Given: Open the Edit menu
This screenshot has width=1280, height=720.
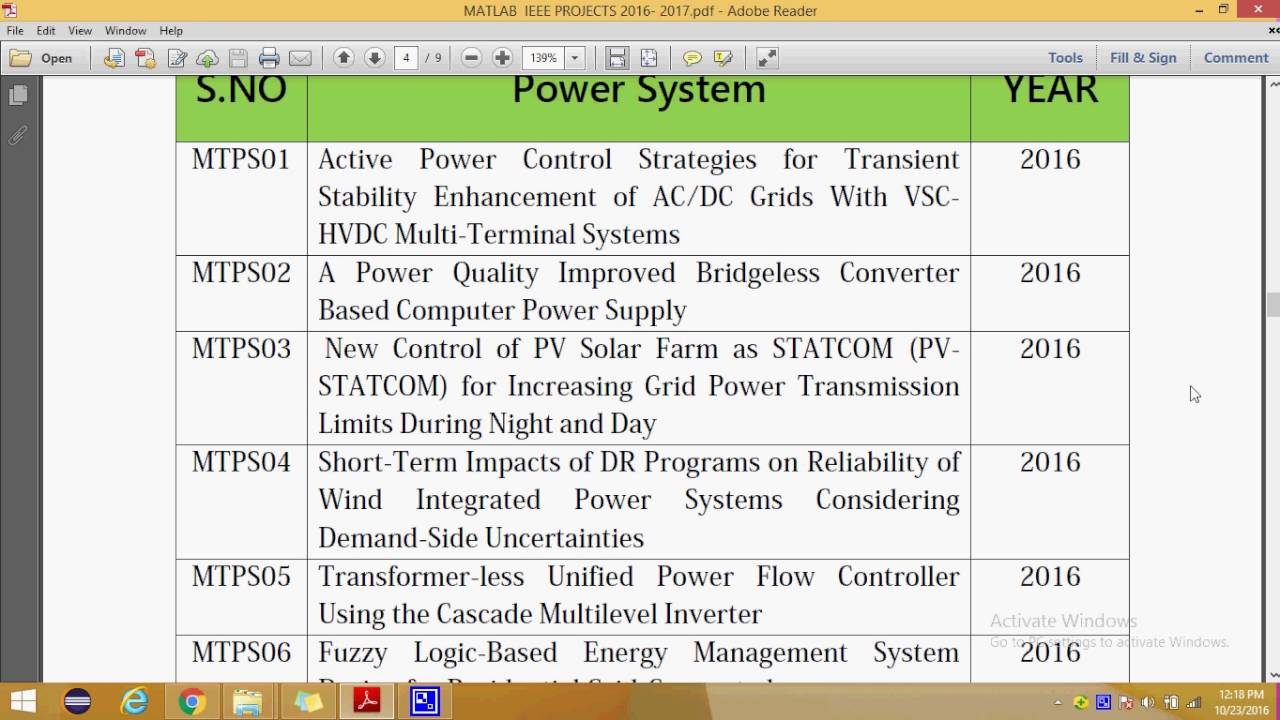Looking at the screenshot, I should click(46, 31).
